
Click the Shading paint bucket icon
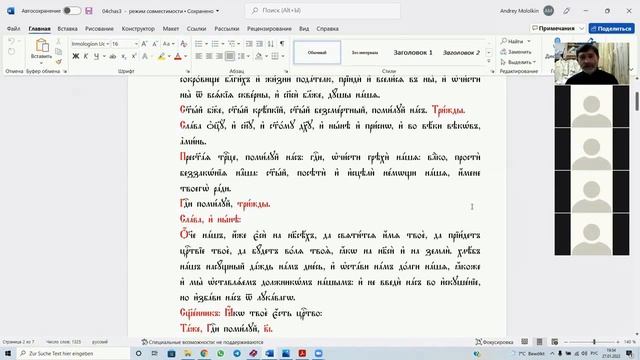tap(259, 56)
